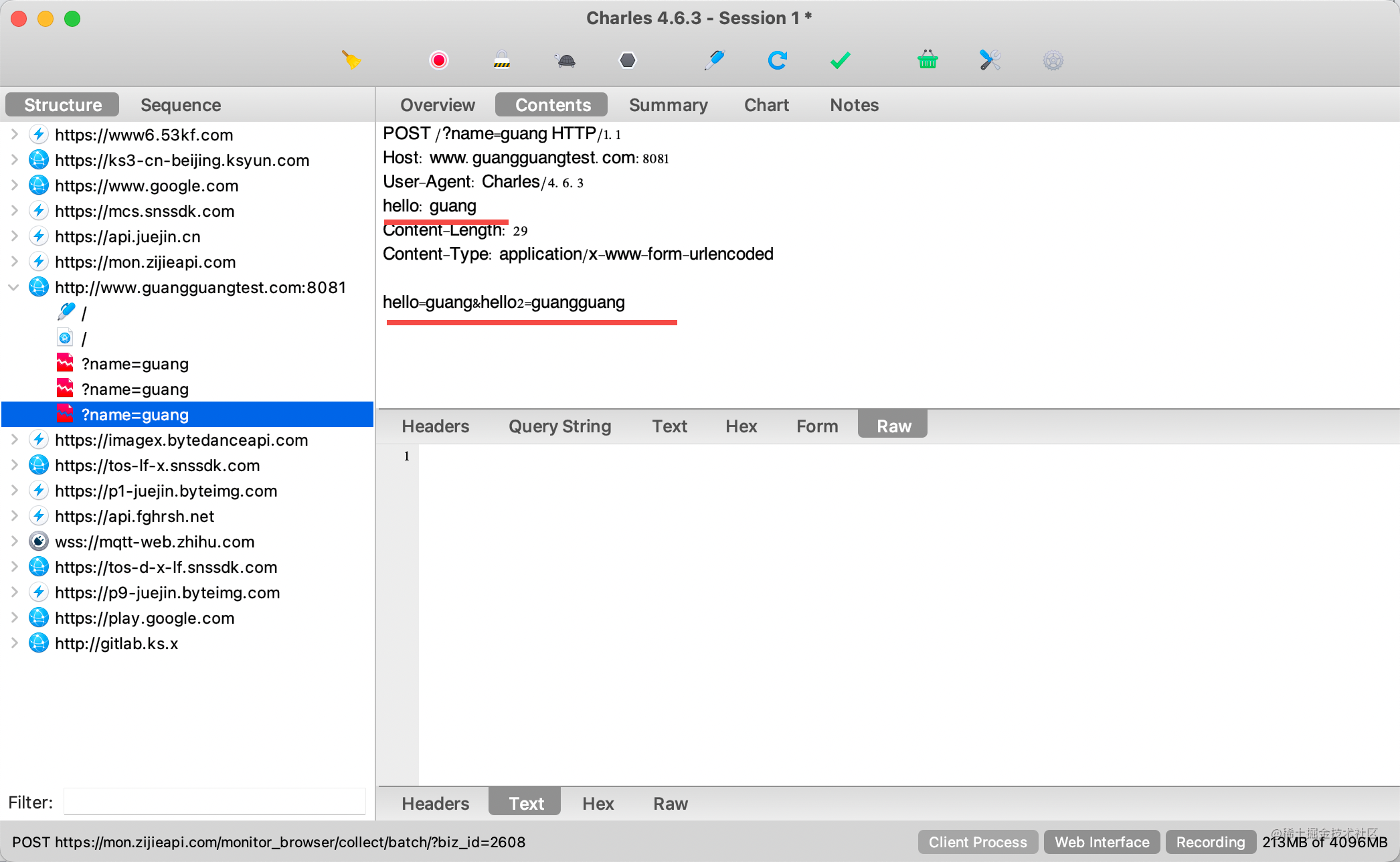Toggle the red record button
This screenshot has height=862, width=1400.
[x=438, y=60]
